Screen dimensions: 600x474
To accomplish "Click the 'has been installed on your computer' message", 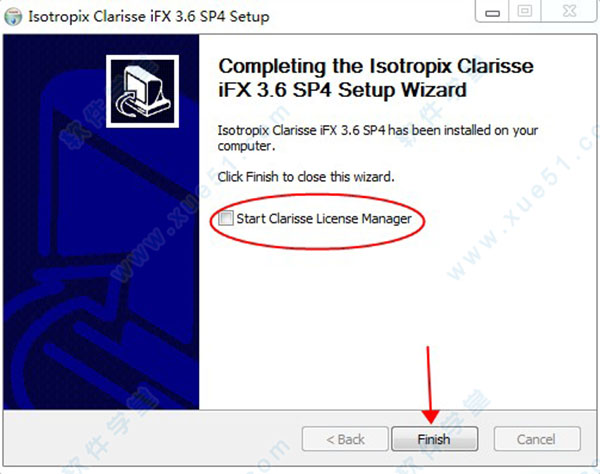I will pyautogui.click(x=378, y=138).
